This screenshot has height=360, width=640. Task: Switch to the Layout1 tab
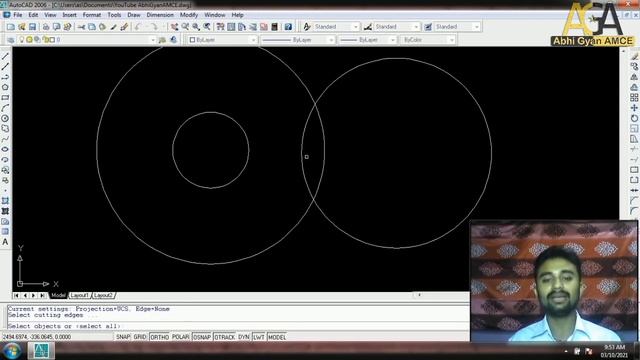[x=79, y=295]
